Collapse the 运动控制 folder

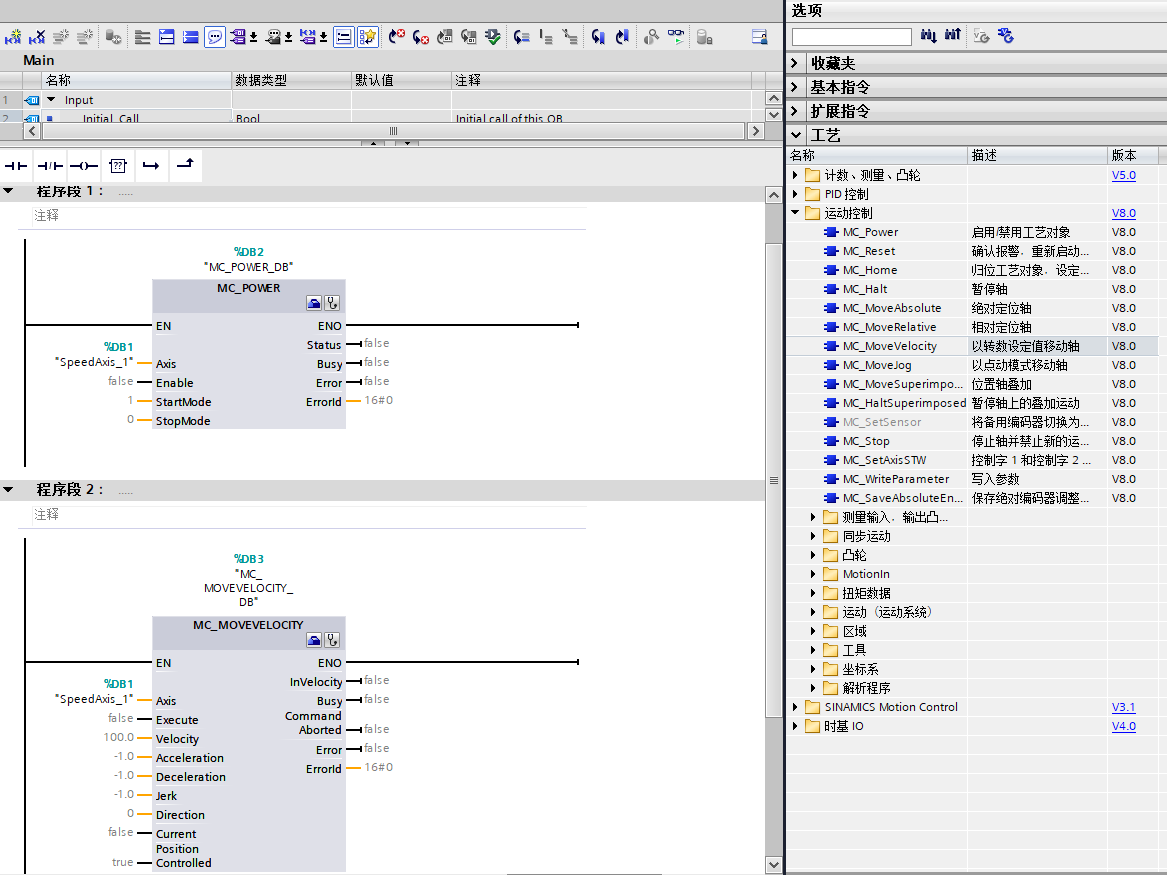point(796,213)
